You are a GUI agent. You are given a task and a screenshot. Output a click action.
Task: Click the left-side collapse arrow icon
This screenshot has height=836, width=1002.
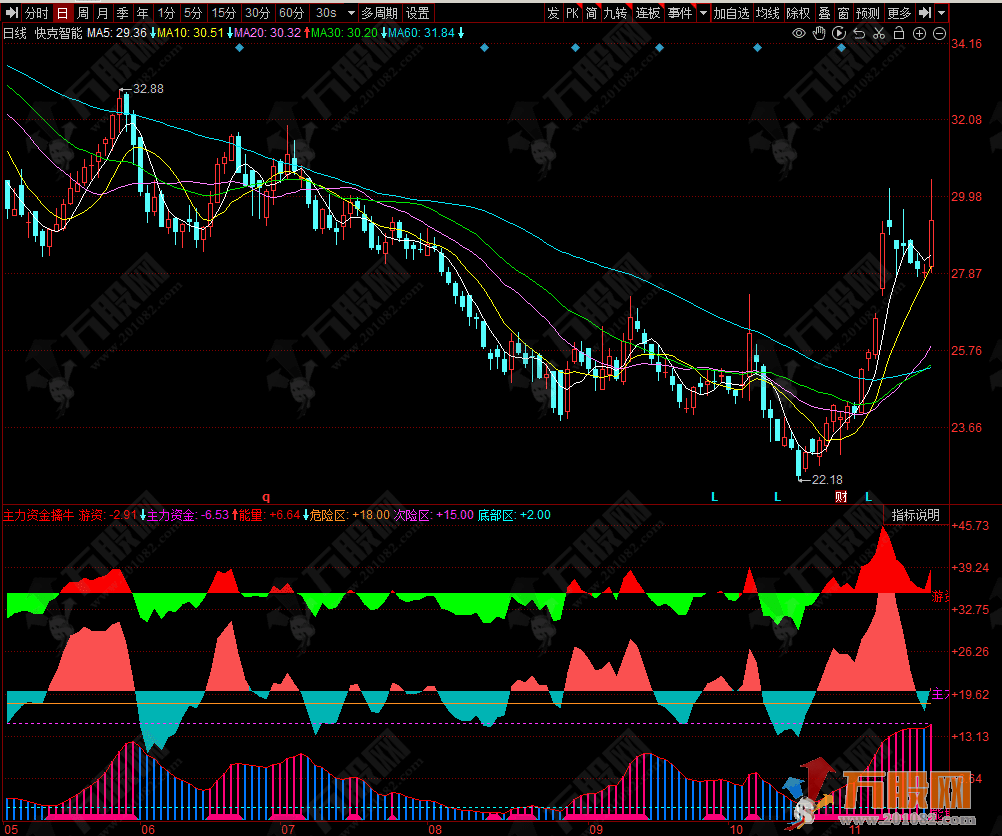[11, 13]
